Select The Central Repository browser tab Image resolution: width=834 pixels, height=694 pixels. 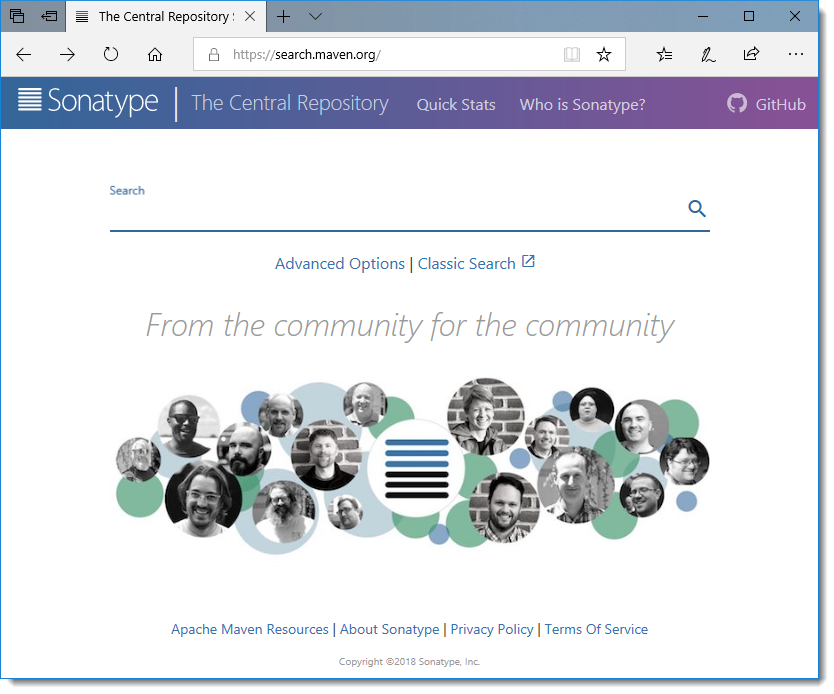[x=165, y=16]
